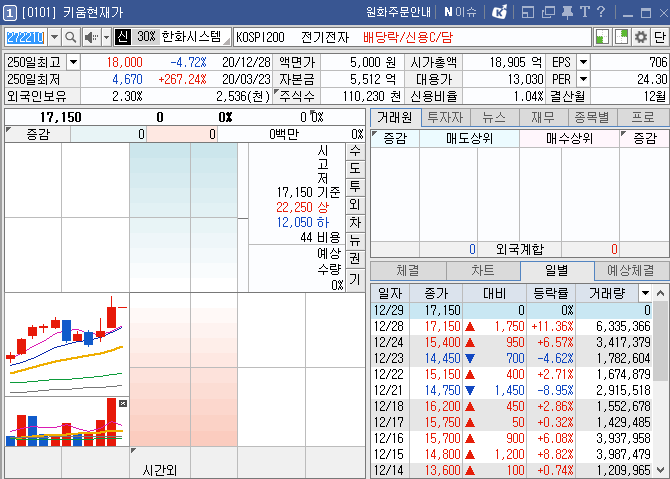Screen dimensions: 670x479
Task: Select the 일별 tab
Action: pyautogui.click(x=557, y=270)
